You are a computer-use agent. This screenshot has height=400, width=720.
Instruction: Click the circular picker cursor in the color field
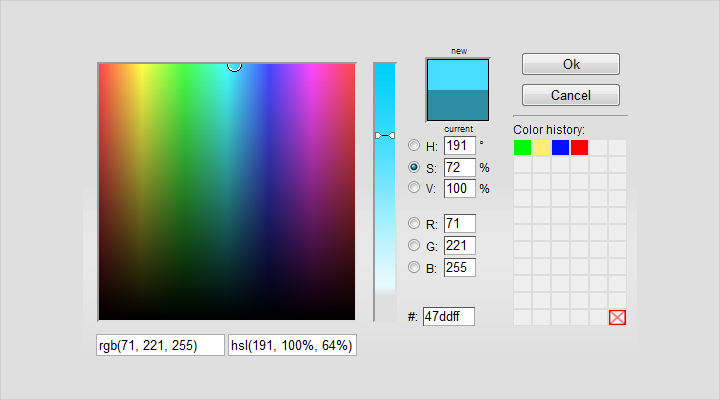pos(234,66)
